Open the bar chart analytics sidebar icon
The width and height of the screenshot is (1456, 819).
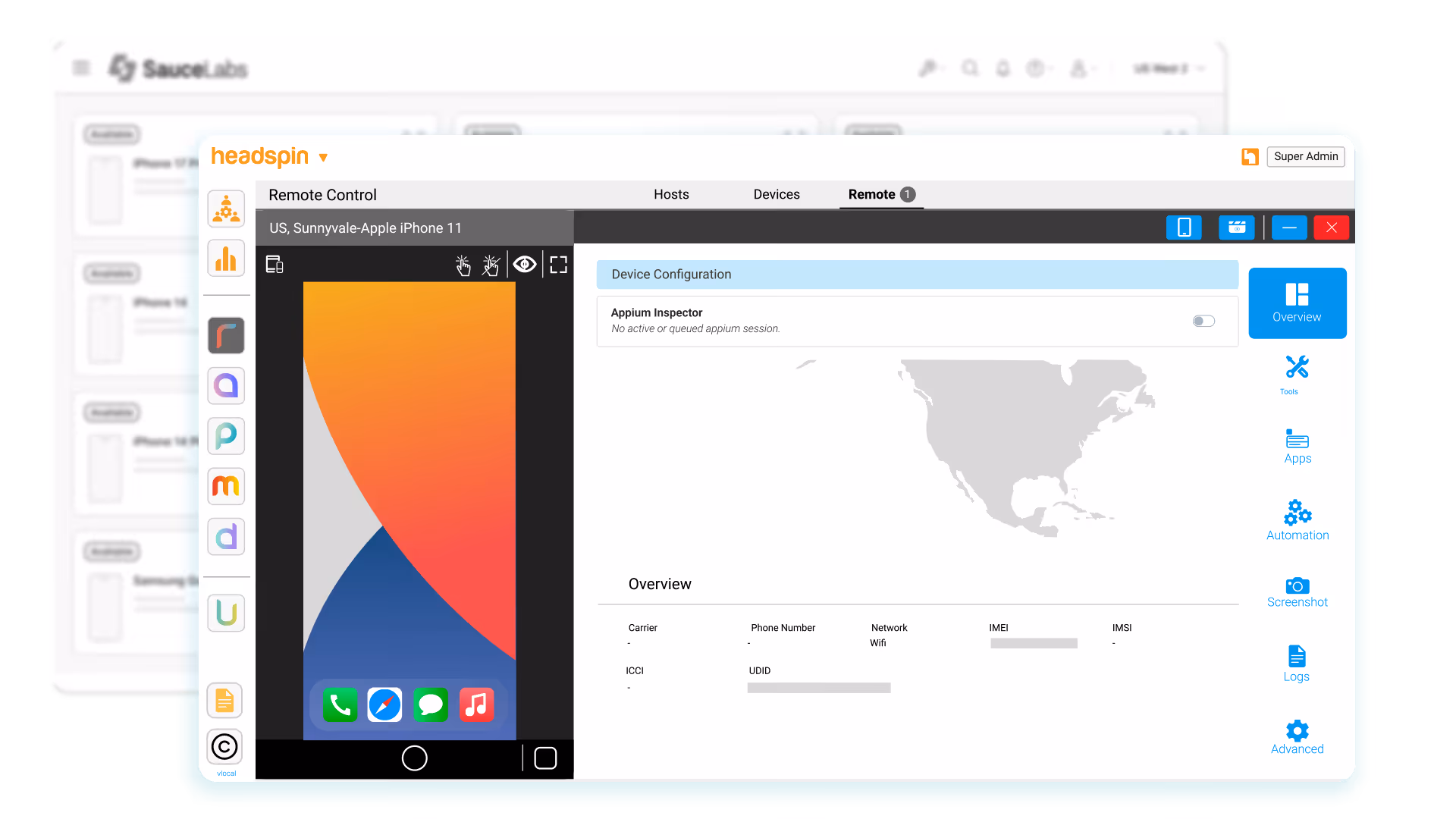pos(226,259)
